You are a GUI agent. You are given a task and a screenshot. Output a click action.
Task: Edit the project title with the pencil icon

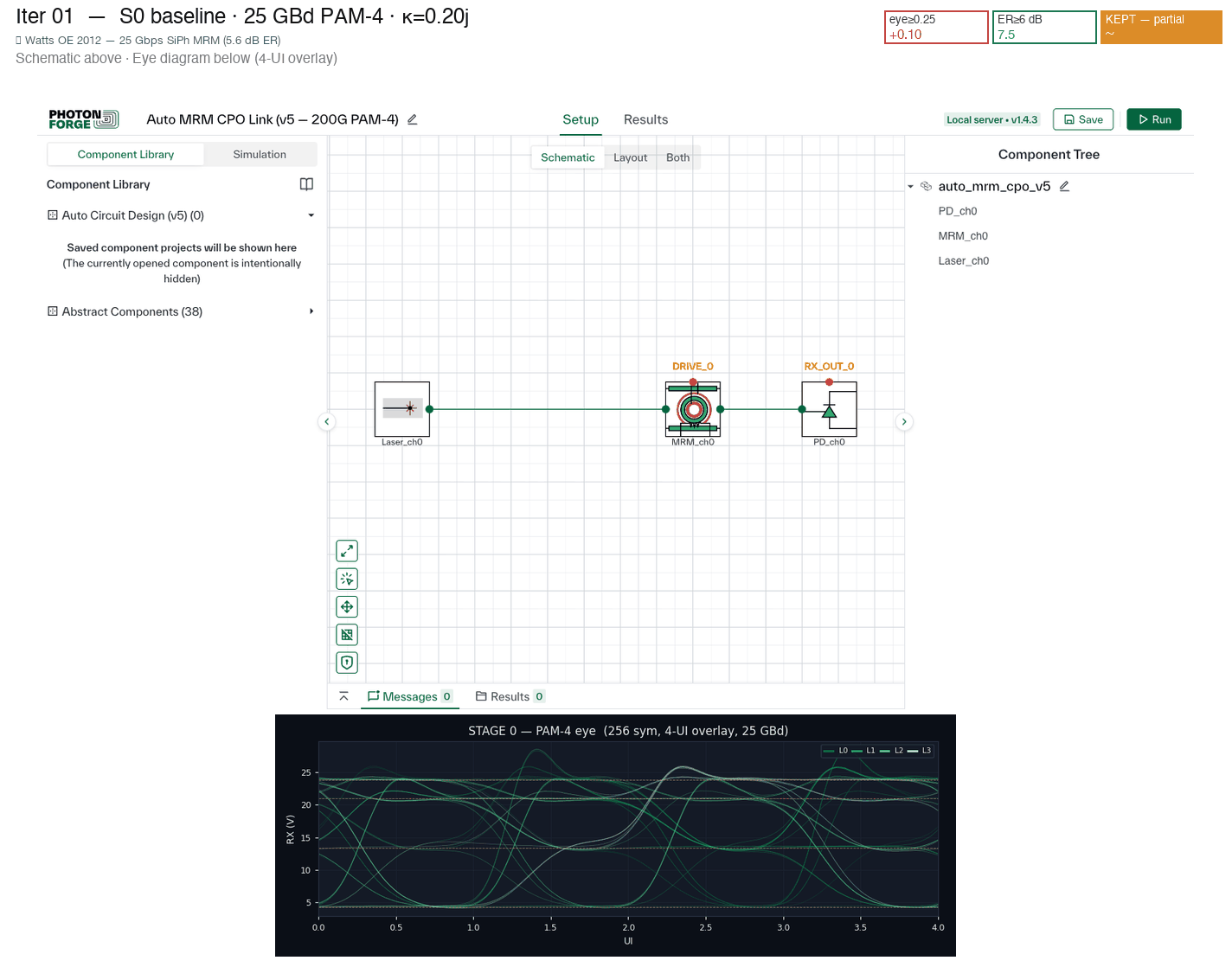[413, 119]
